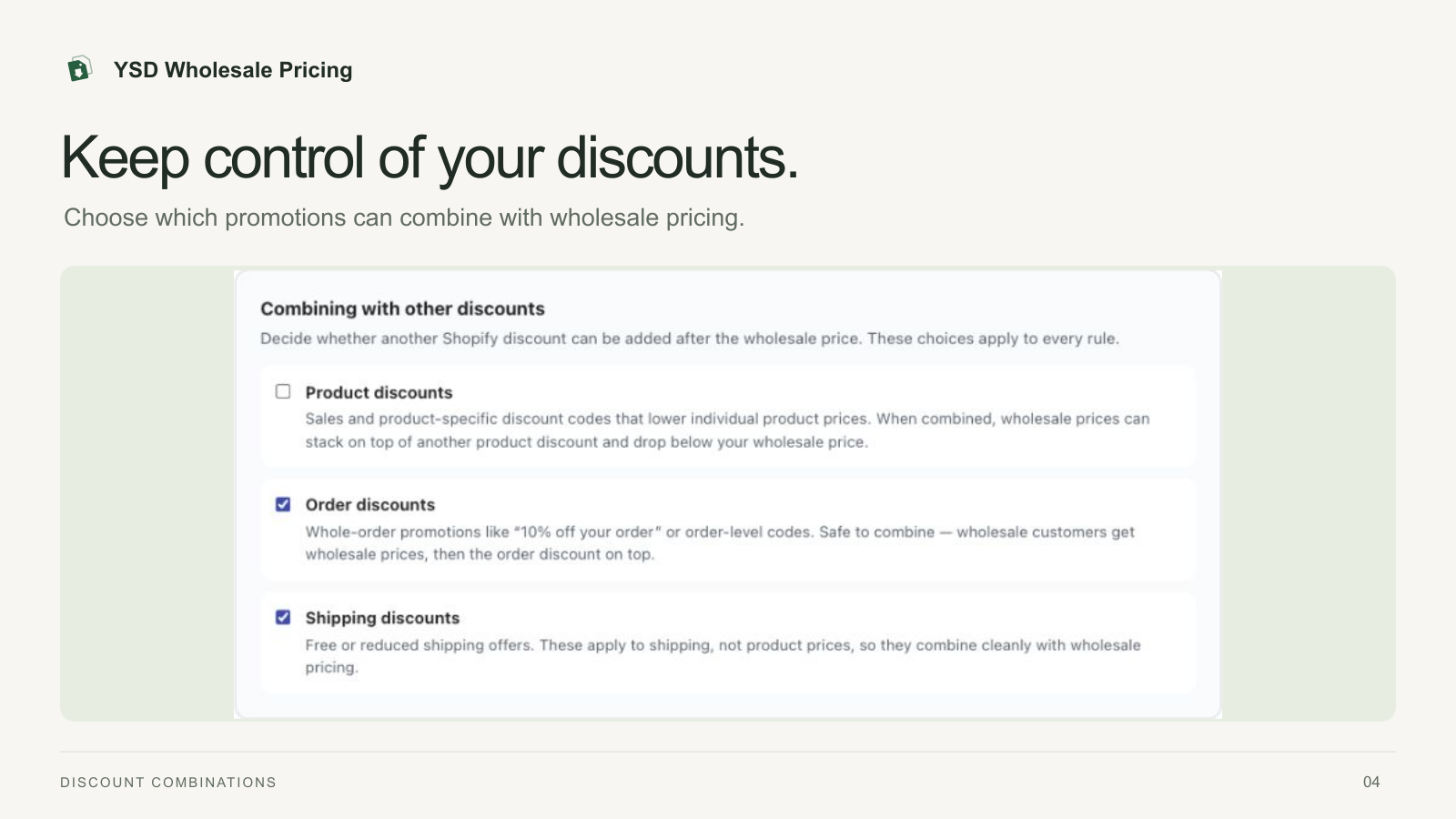Screen dimensions: 1456x819
Task: Click the Product discounts description text
Action: pos(727,430)
